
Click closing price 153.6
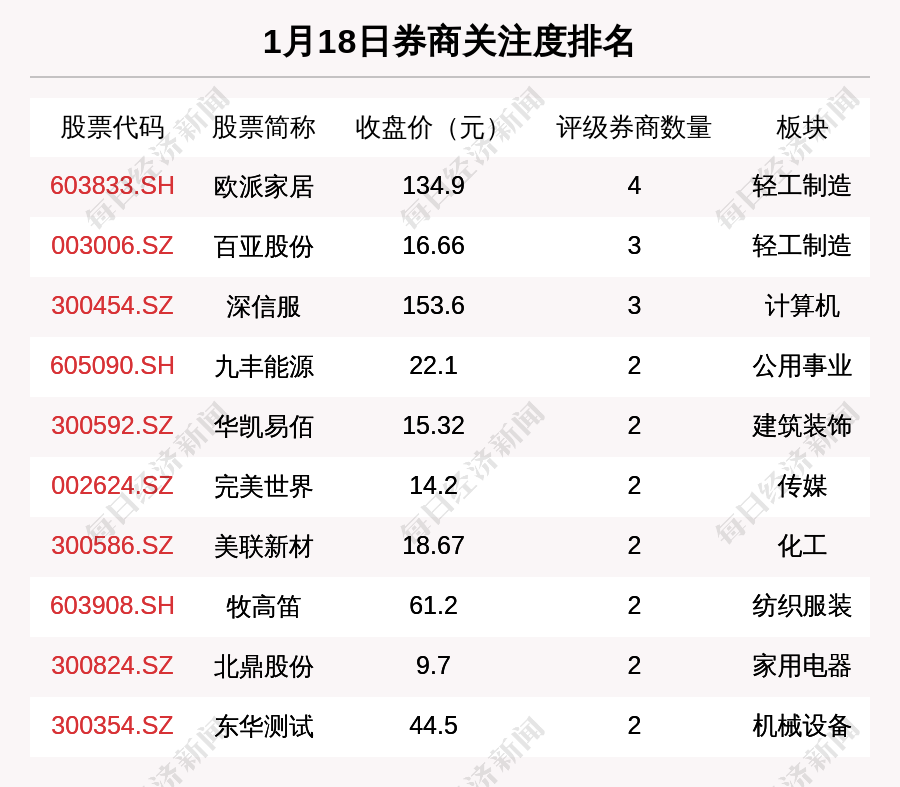pyautogui.click(x=433, y=305)
